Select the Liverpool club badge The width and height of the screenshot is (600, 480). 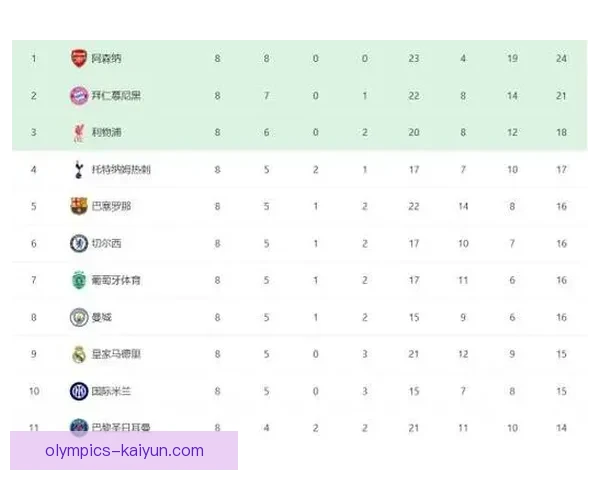tap(79, 132)
